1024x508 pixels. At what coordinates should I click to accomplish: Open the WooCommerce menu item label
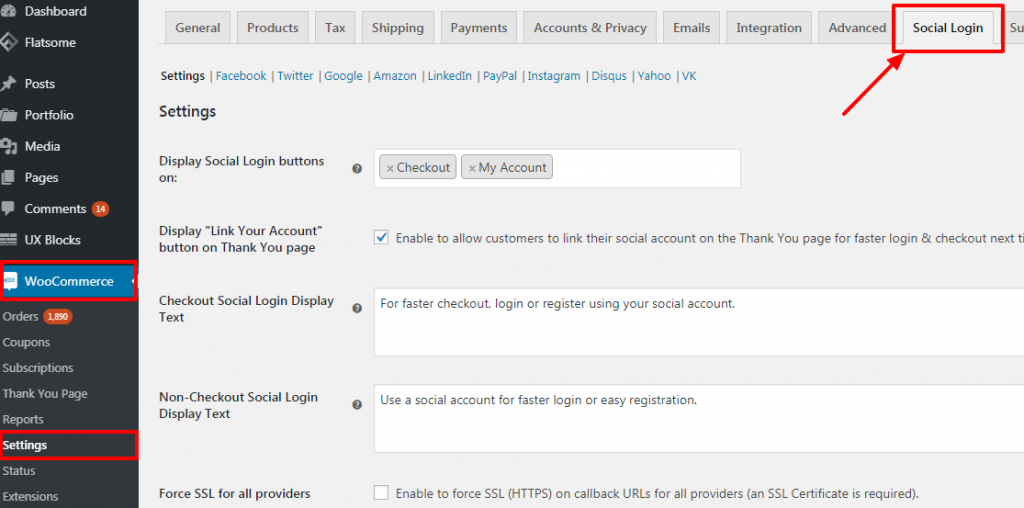pos(69,281)
